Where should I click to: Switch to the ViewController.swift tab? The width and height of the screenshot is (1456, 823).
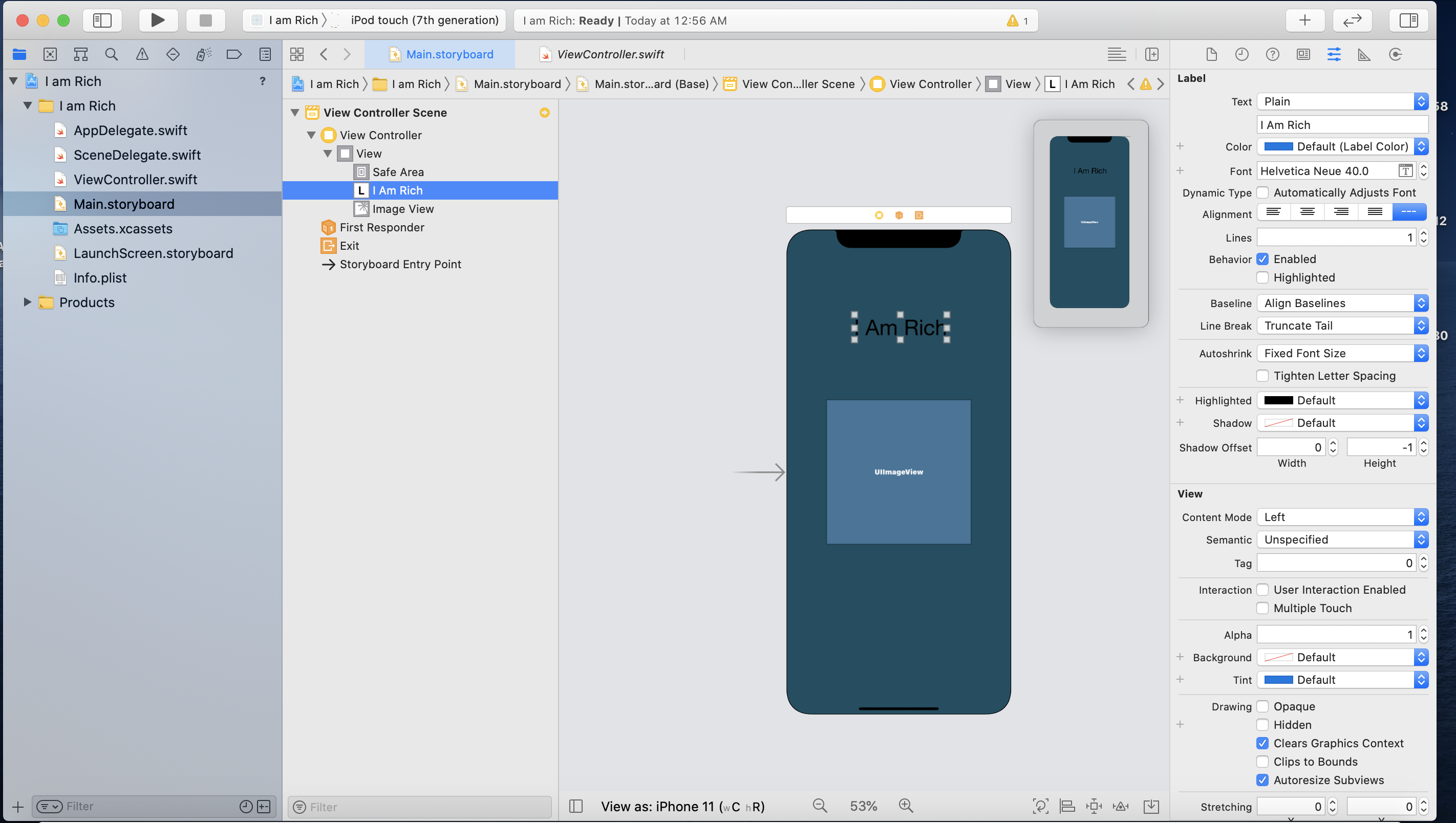609,54
